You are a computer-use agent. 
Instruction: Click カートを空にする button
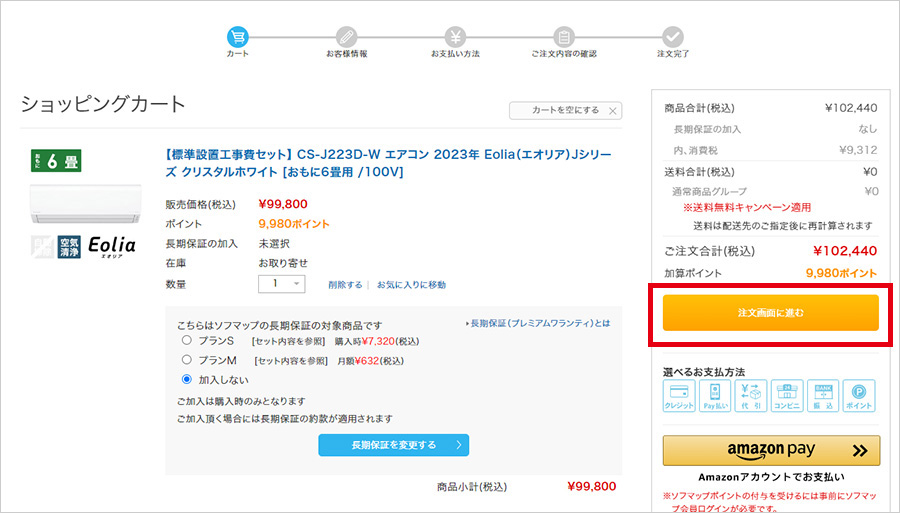click(565, 110)
